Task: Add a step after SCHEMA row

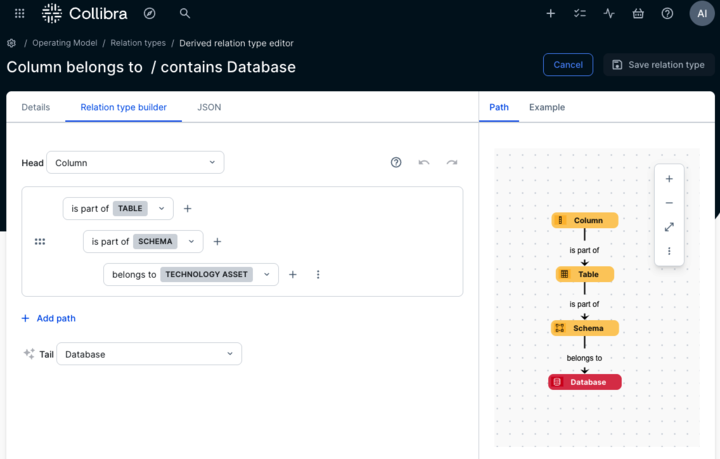Action: point(217,241)
